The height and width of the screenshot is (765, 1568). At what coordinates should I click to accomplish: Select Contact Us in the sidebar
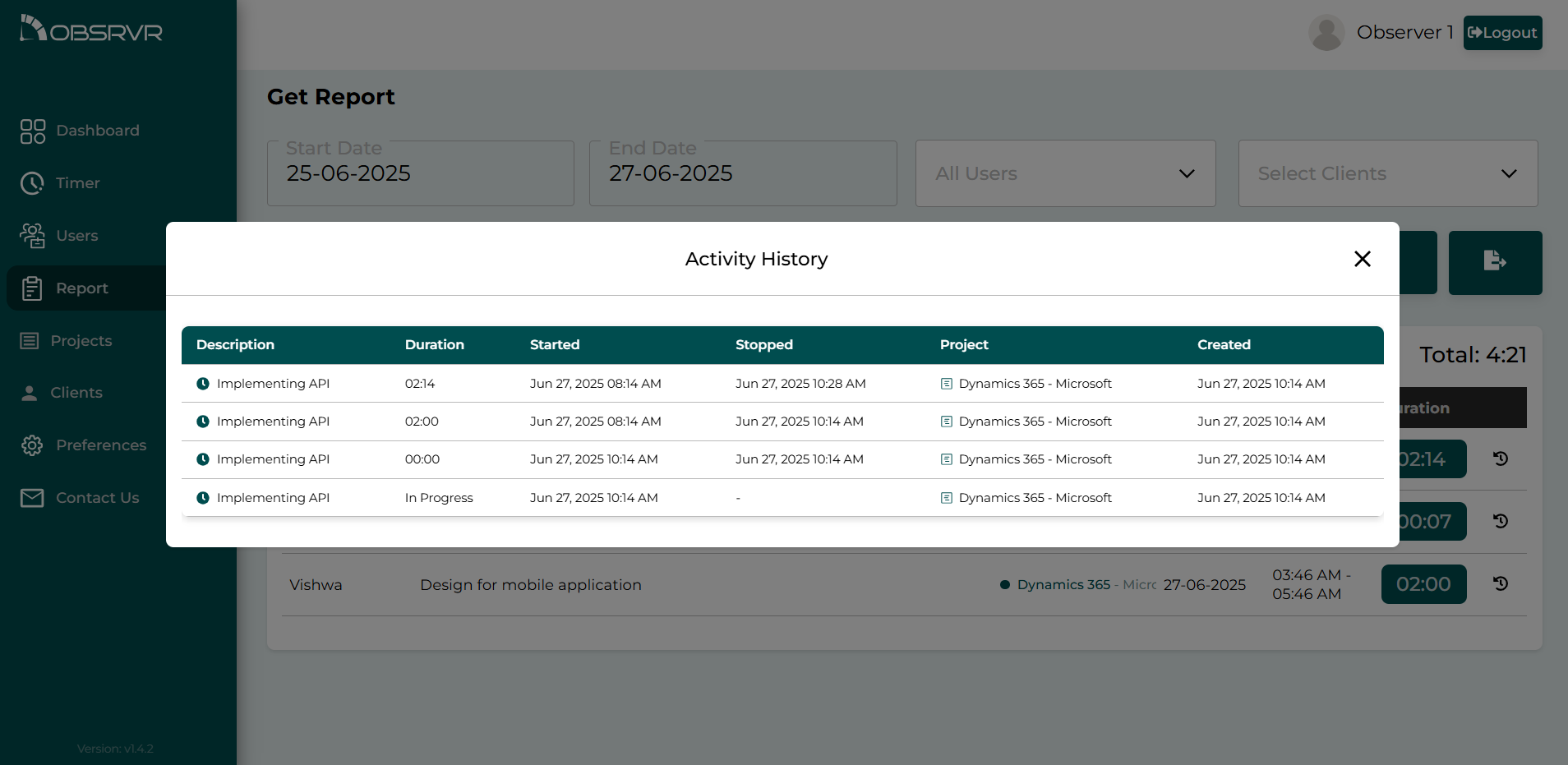pos(97,498)
